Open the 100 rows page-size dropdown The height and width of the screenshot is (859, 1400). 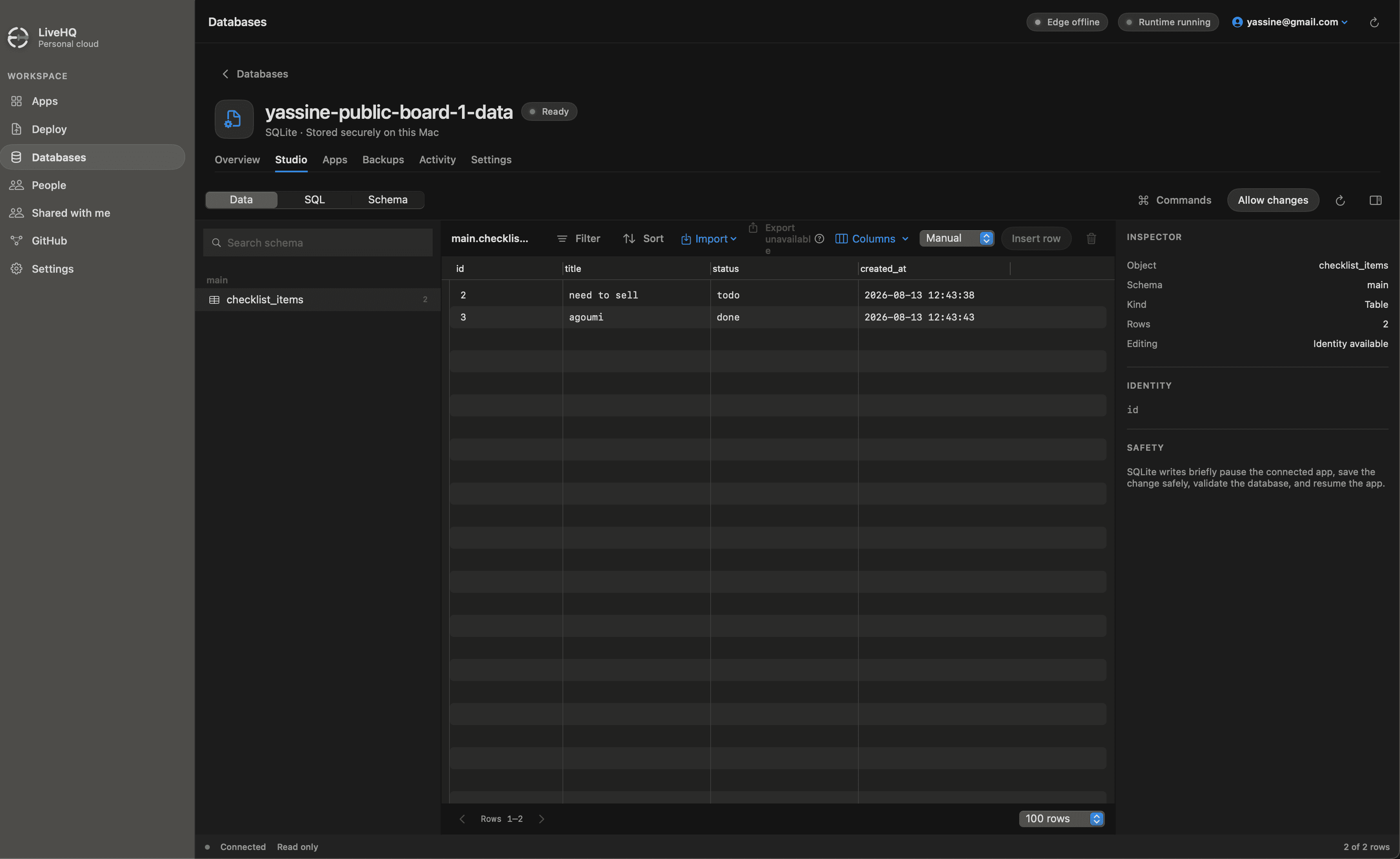point(1061,819)
